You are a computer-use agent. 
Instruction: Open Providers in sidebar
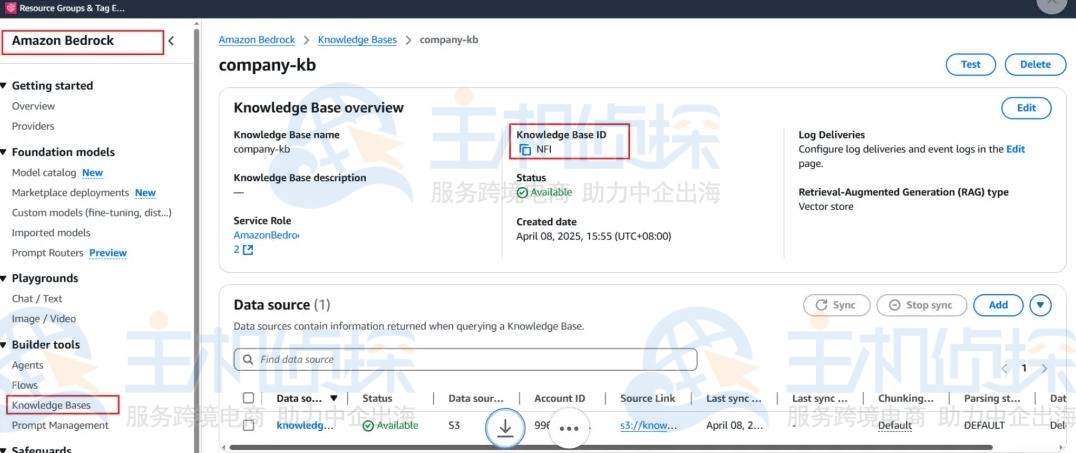click(x=33, y=126)
